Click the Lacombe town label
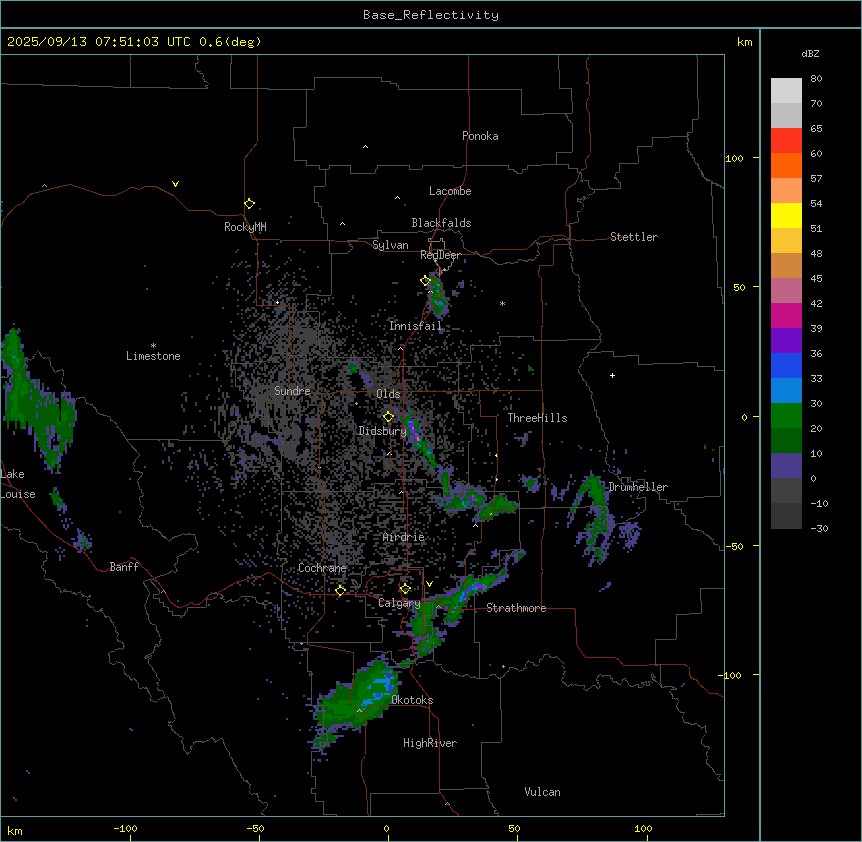This screenshot has height=842, width=862. tap(450, 191)
